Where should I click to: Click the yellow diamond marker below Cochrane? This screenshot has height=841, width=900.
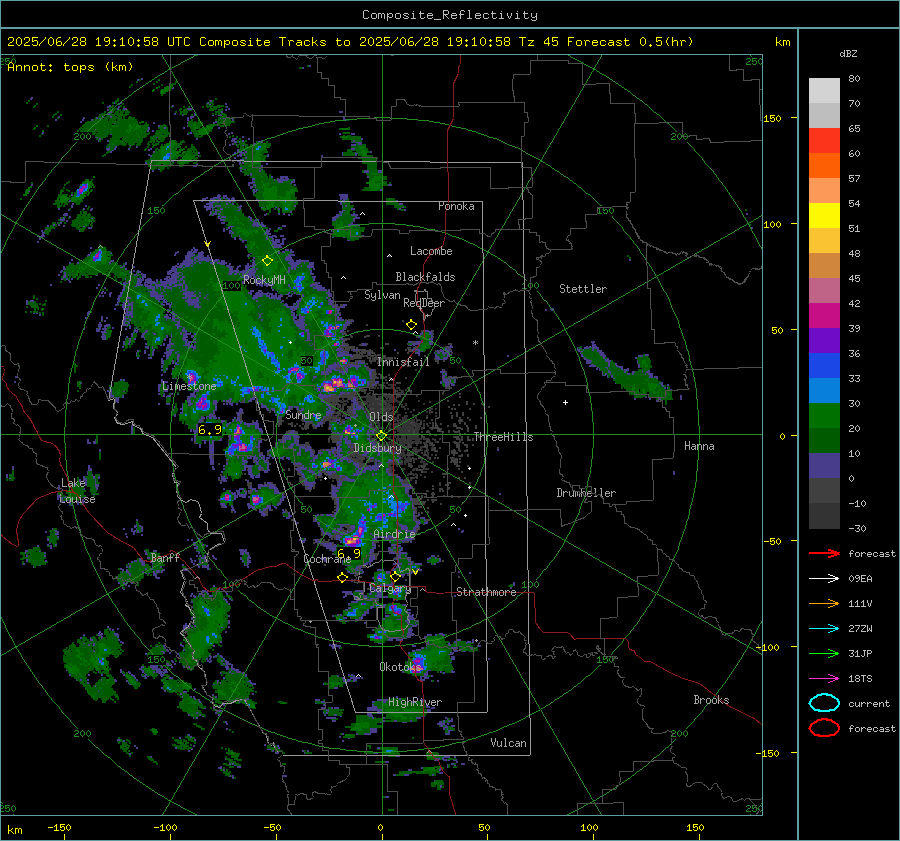(x=343, y=578)
